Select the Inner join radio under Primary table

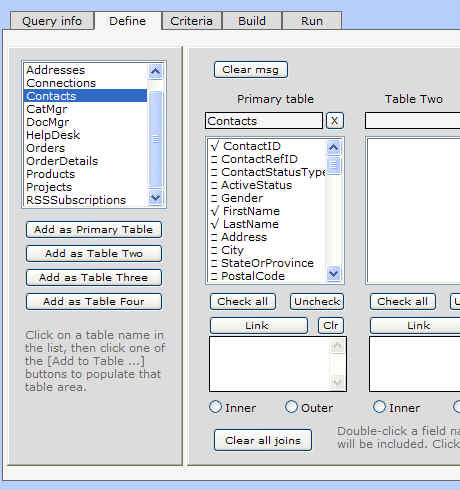pos(215,407)
